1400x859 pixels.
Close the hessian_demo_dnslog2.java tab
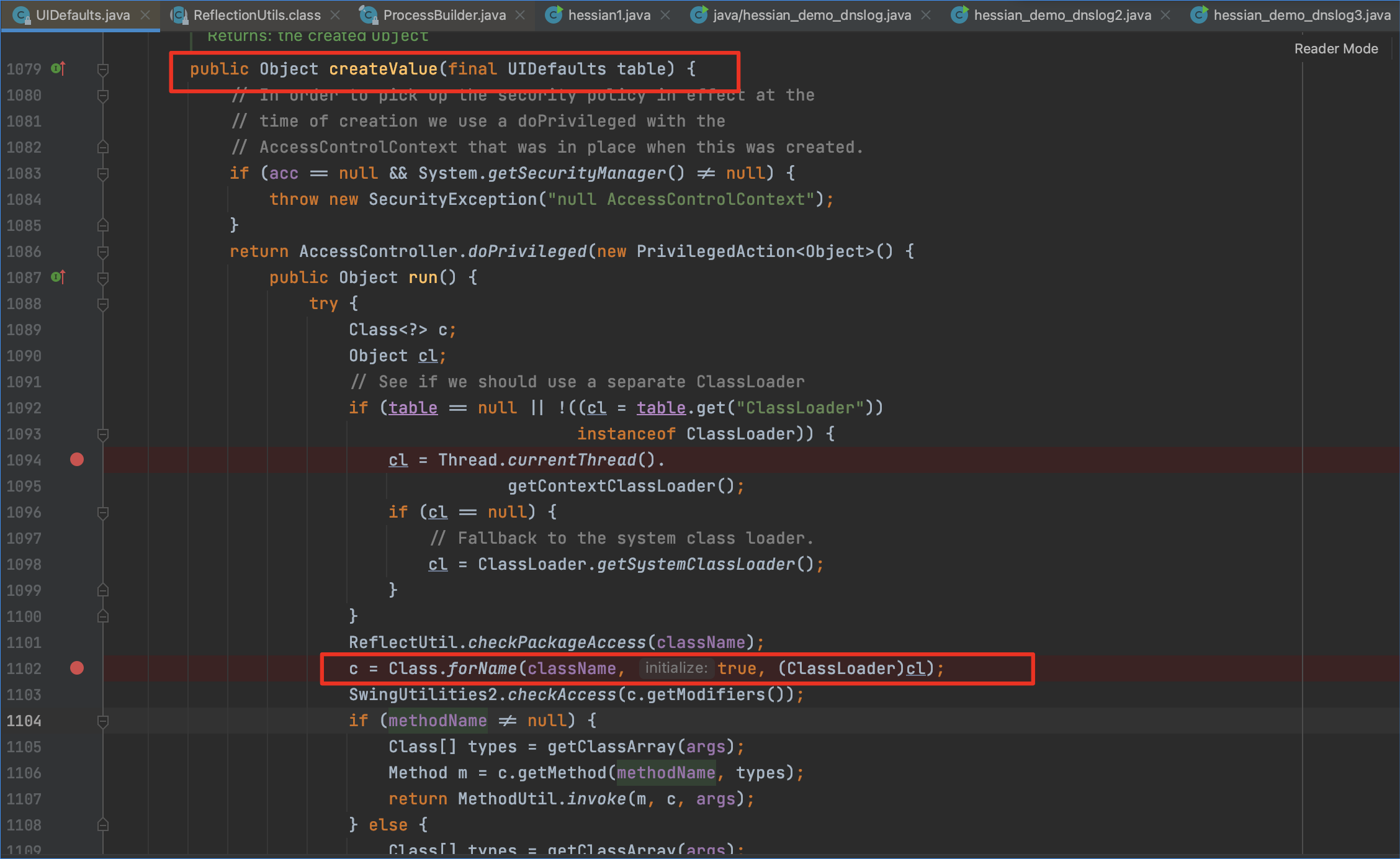coord(1165,15)
